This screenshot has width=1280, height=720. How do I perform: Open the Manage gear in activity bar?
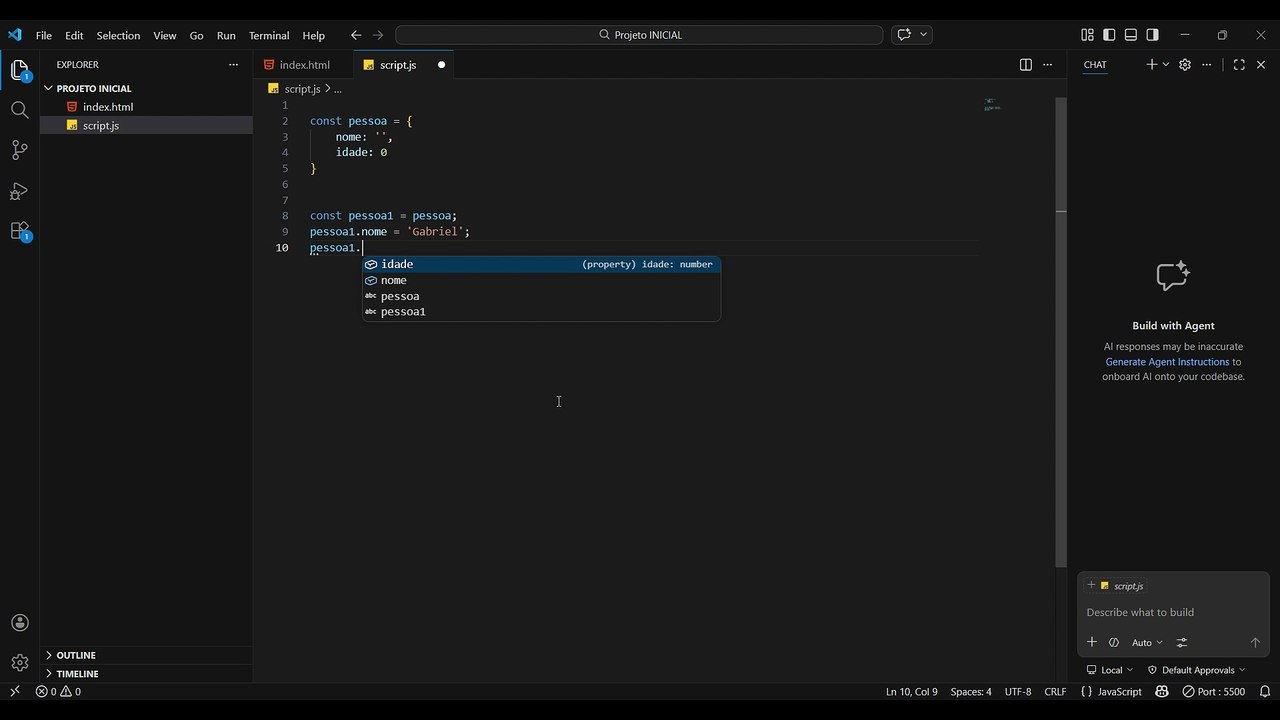(x=19, y=663)
